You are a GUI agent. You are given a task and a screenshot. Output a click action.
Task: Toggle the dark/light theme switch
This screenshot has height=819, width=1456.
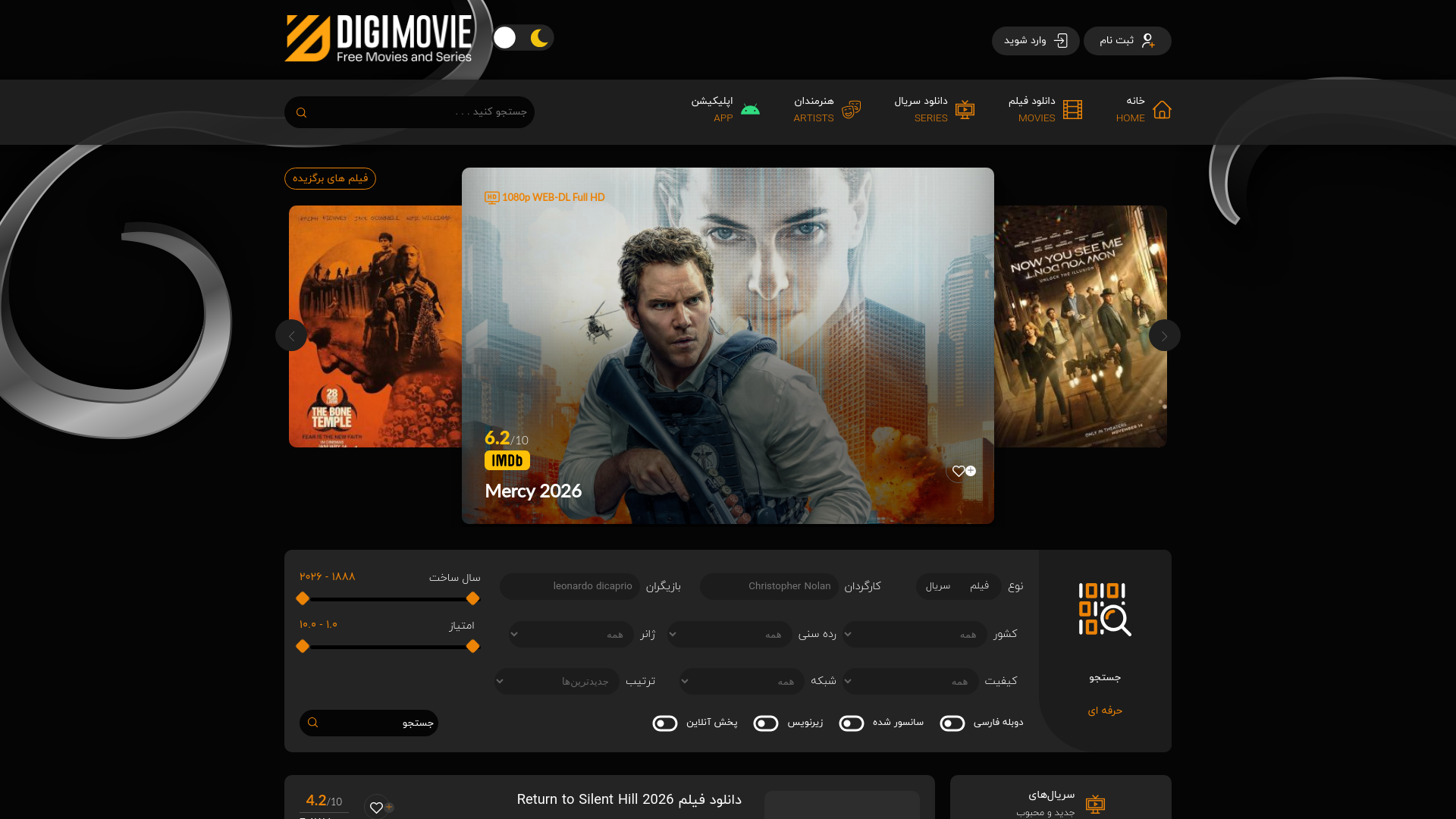click(523, 38)
